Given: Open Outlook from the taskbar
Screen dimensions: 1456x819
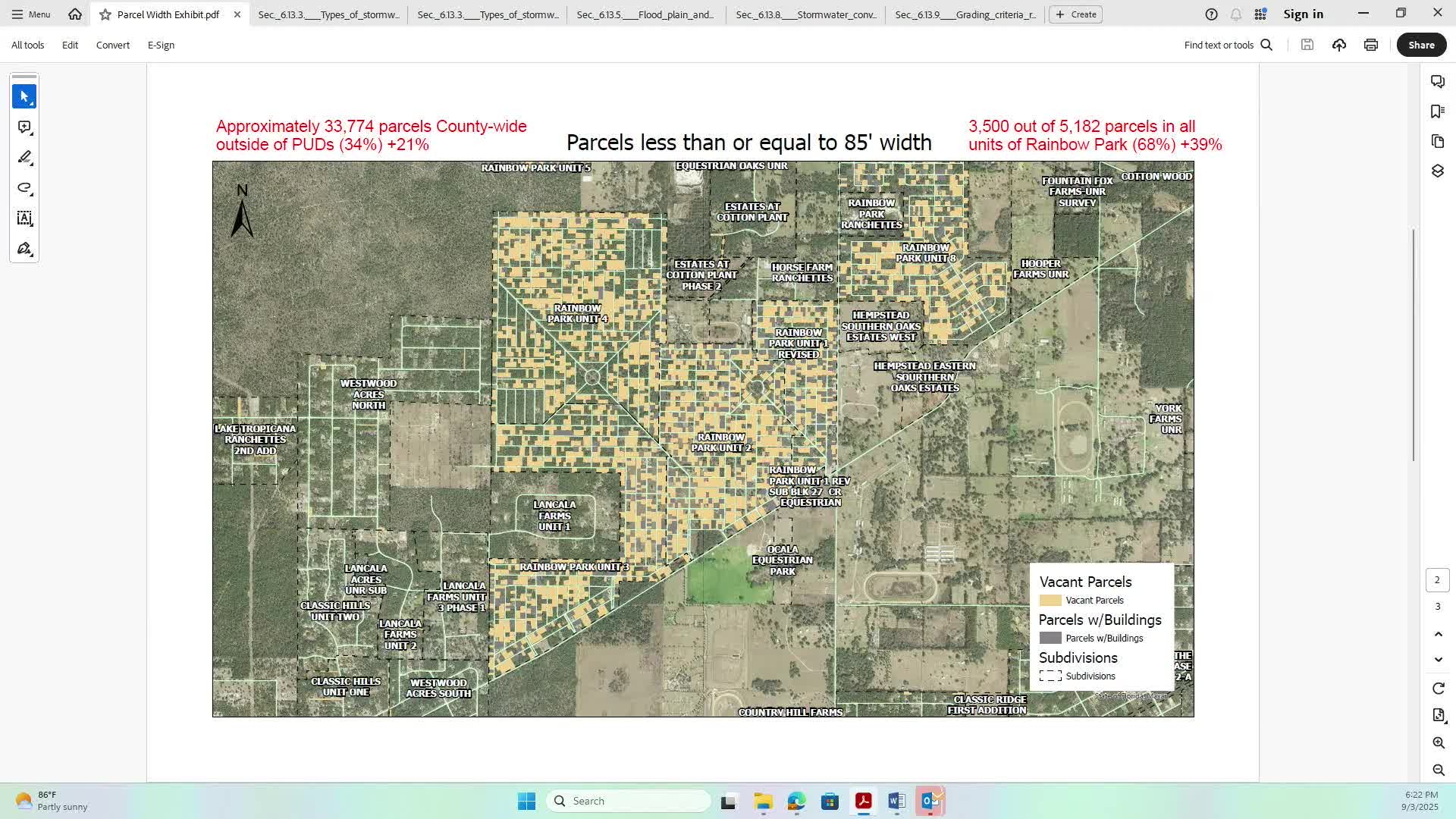Looking at the screenshot, I should point(930,801).
